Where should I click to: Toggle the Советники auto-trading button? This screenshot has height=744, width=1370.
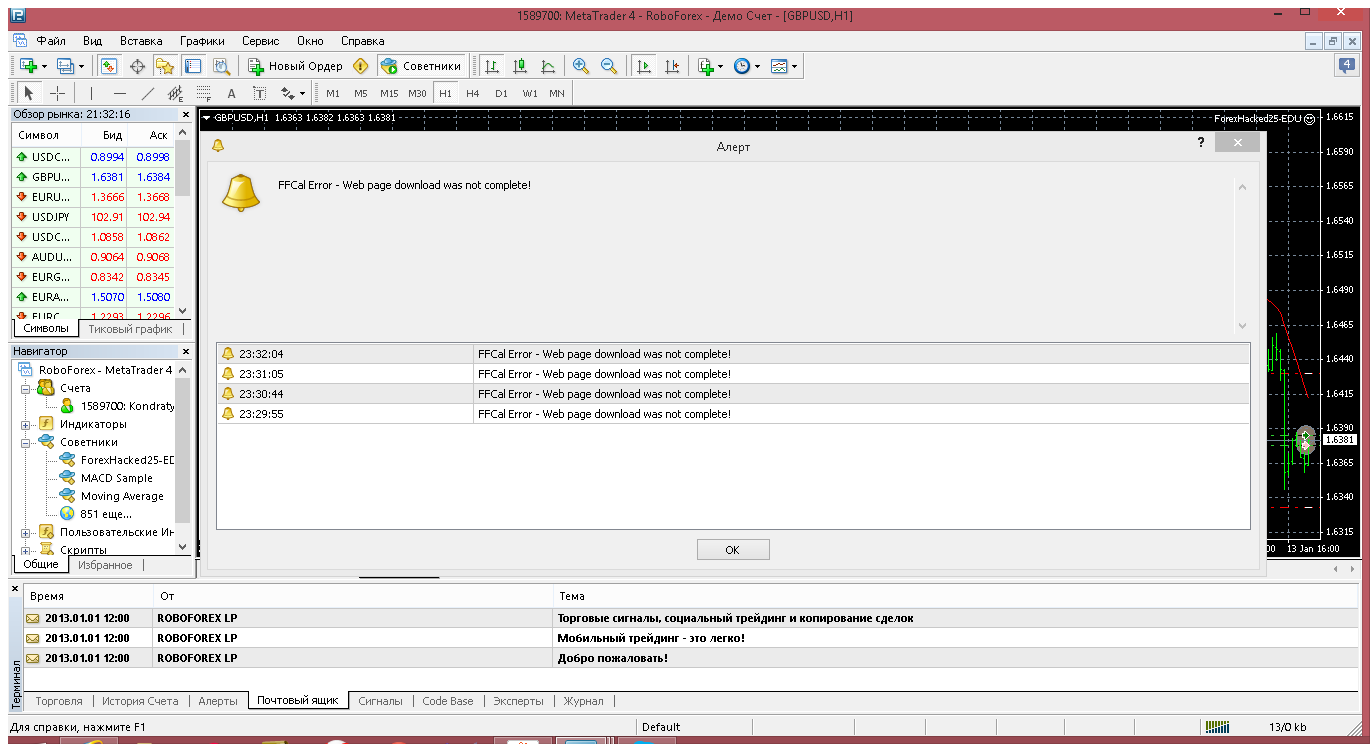[422, 66]
